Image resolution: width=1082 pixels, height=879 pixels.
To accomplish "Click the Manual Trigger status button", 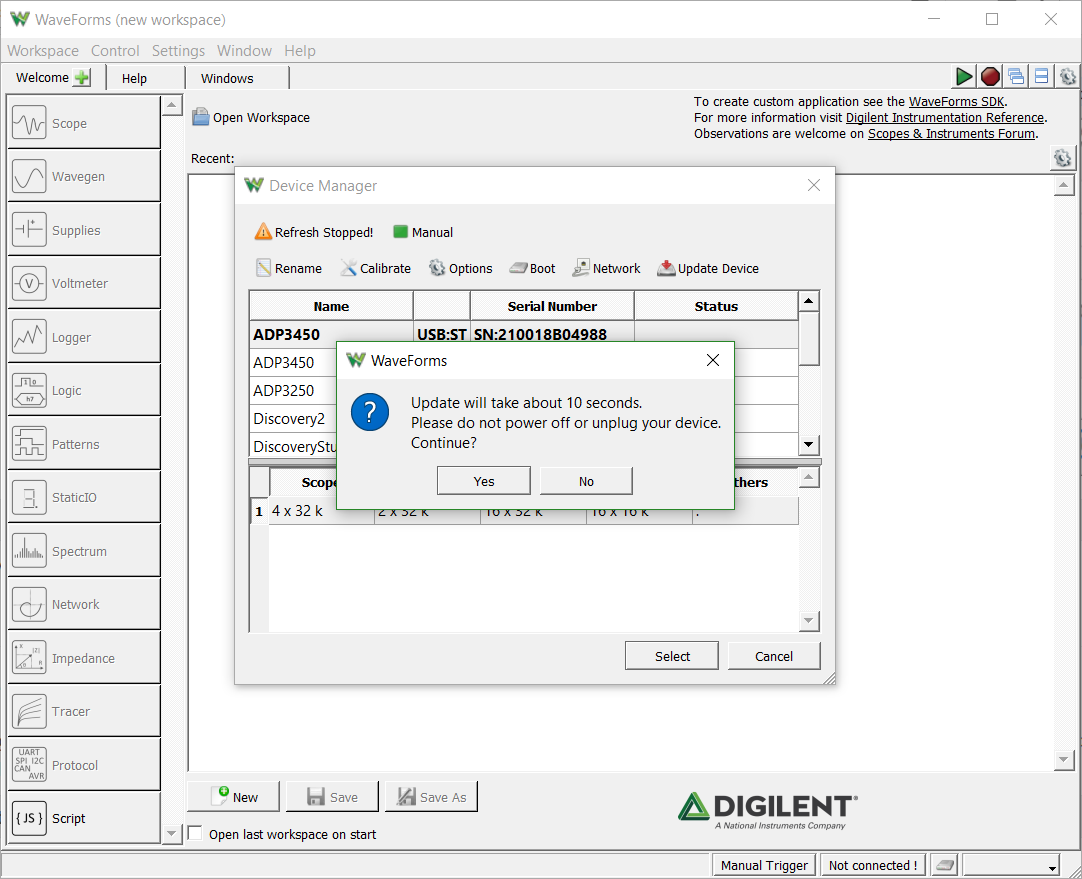I will (x=764, y=865).
